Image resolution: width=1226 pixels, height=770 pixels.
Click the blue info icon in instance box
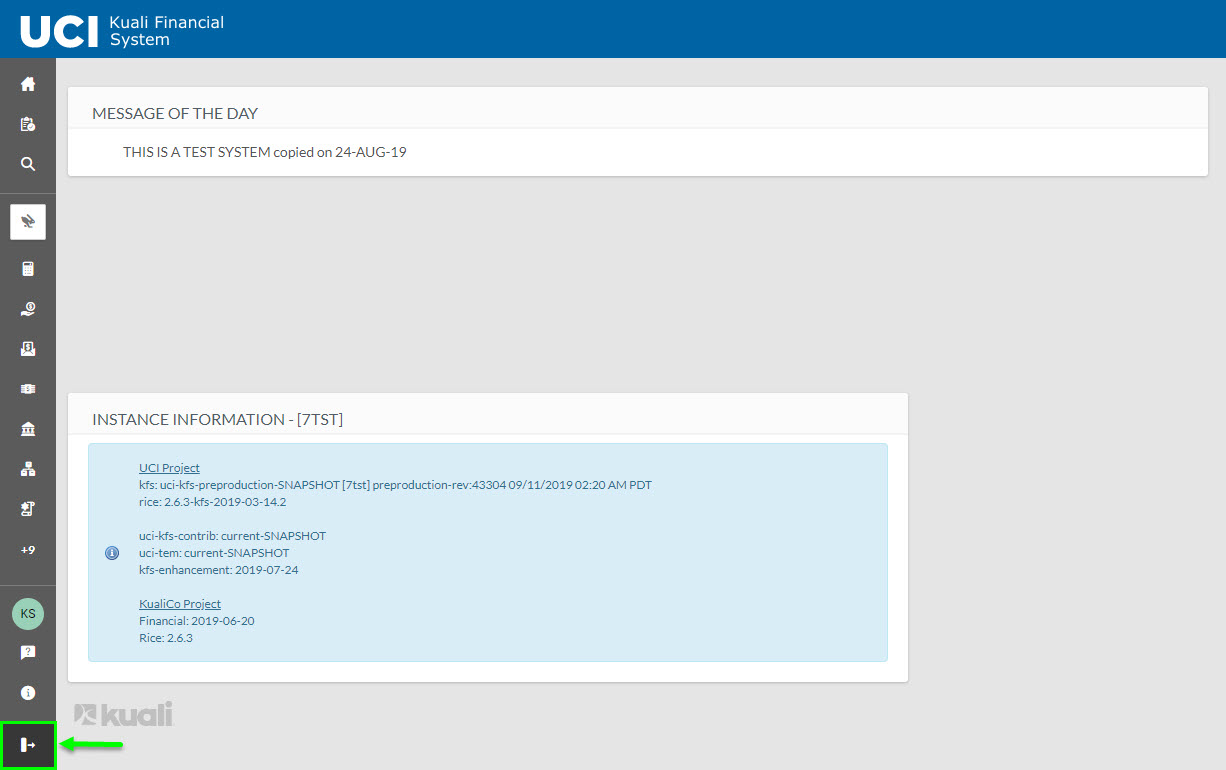[112, 553]
